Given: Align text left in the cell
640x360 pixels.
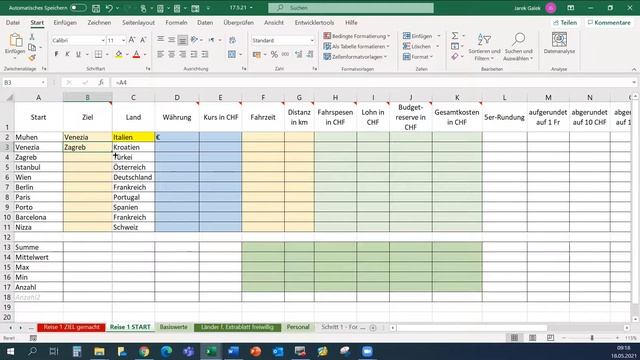Looking at the screenshot, I should click(x=161, y=54).
